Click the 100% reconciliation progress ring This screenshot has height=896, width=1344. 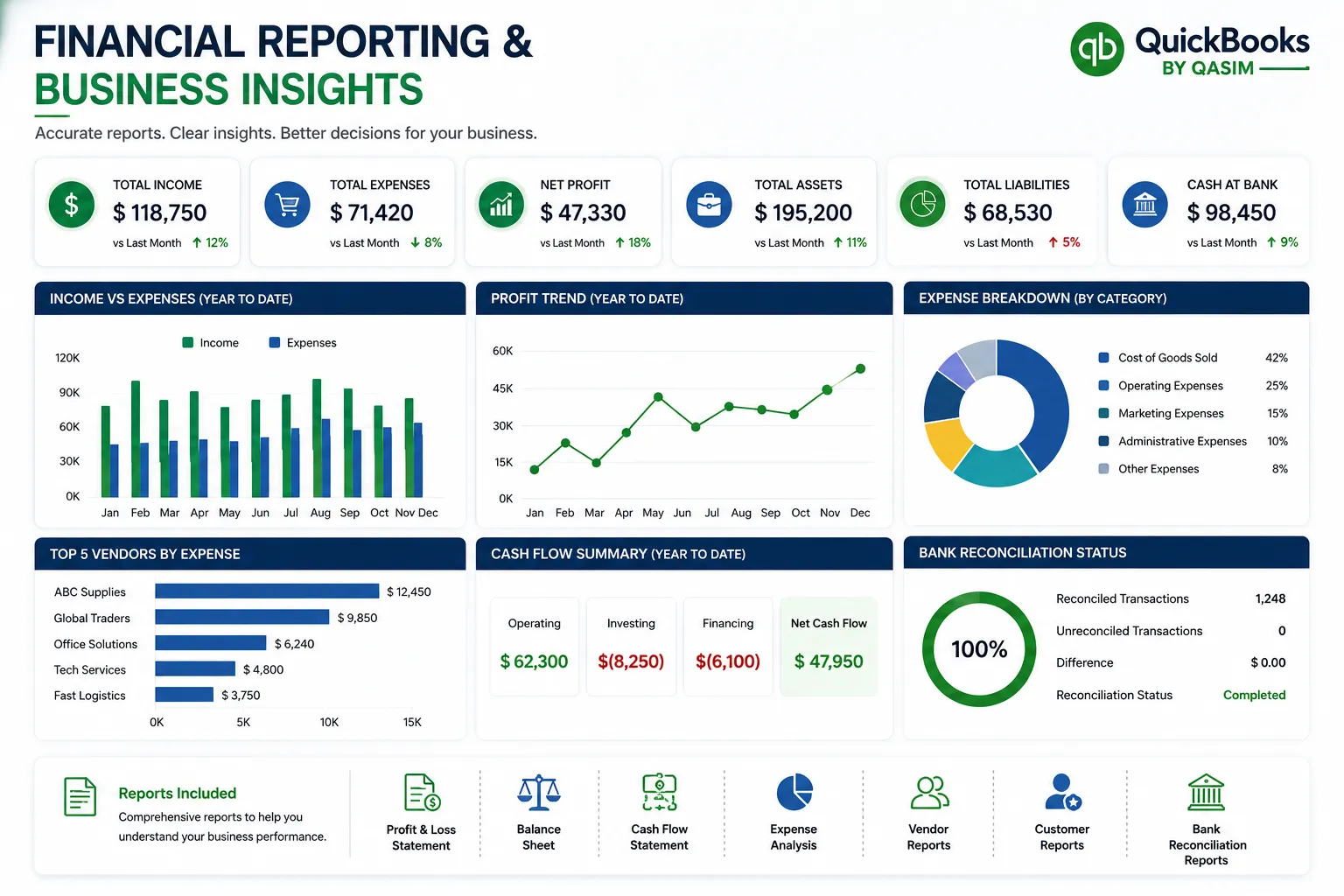(x=979, y=649)
